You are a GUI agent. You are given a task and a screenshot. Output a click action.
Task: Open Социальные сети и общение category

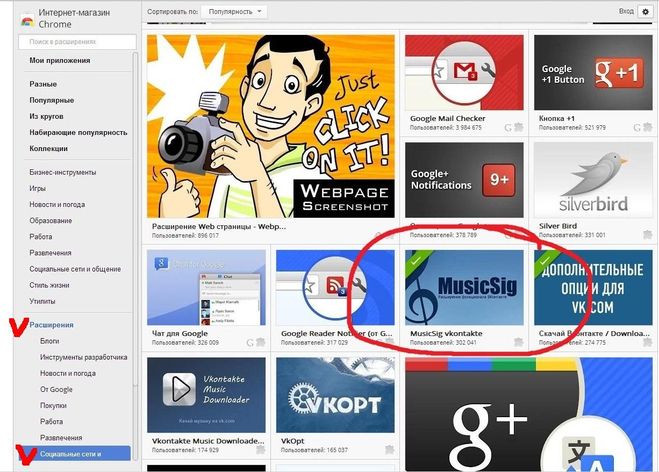tap(75, 269)
